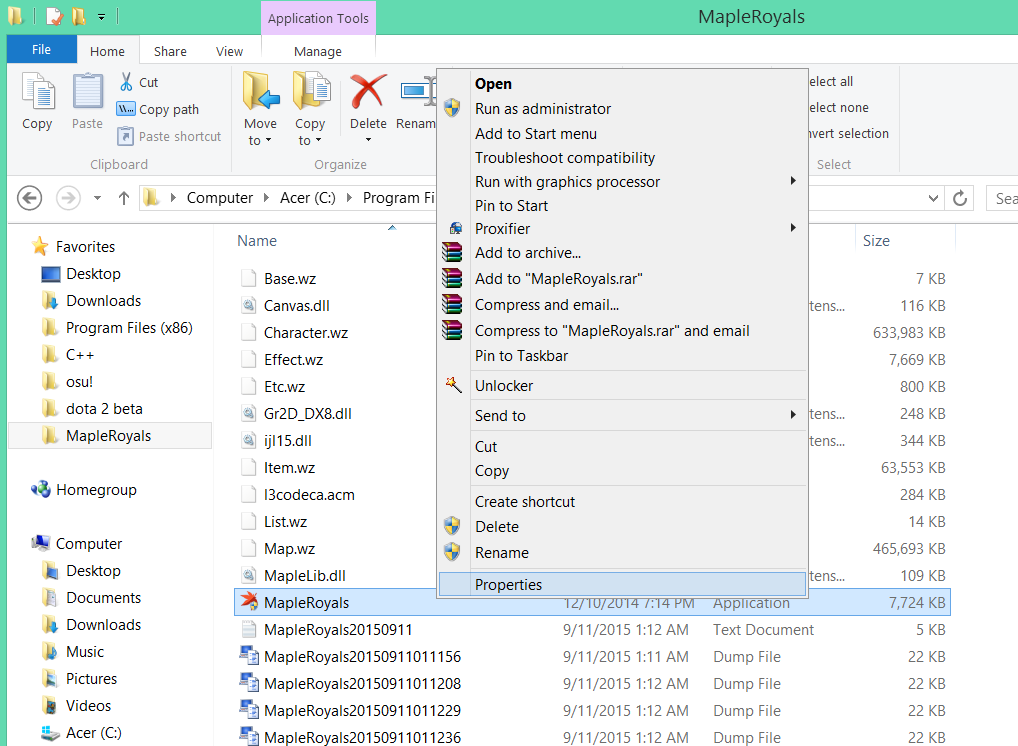Click the red Delete icon in ribbon
The height and width of the screenshot is (746, 1018).
(368, 92)
